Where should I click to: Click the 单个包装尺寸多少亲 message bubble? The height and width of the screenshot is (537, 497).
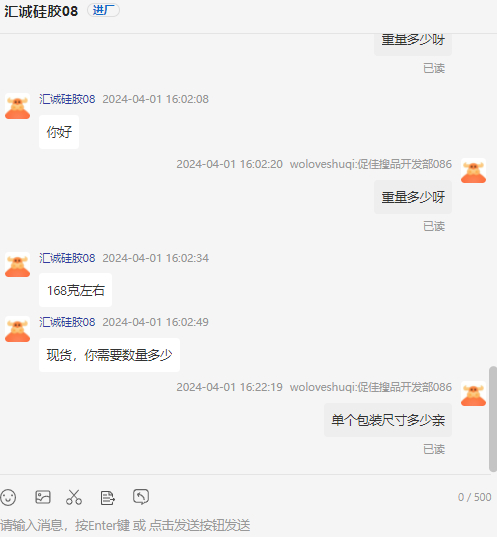[388, 420]
